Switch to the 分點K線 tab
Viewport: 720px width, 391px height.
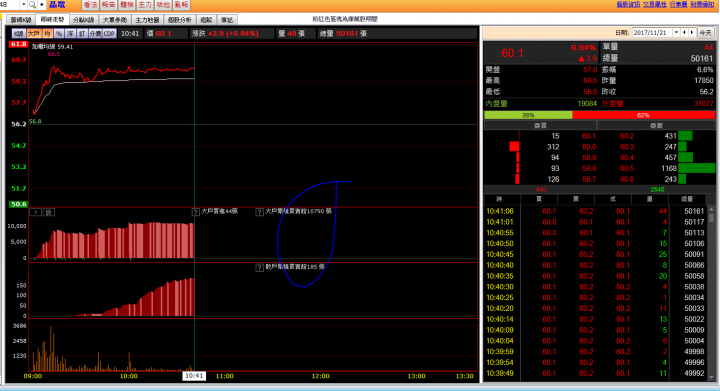pyautogui.click(x=84, y=20)
